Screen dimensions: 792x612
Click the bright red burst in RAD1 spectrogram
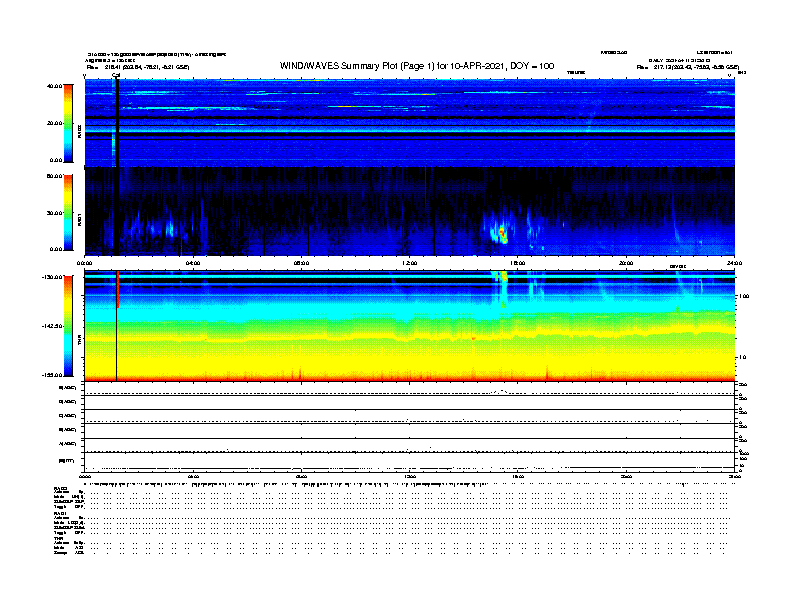click(502, 232)
